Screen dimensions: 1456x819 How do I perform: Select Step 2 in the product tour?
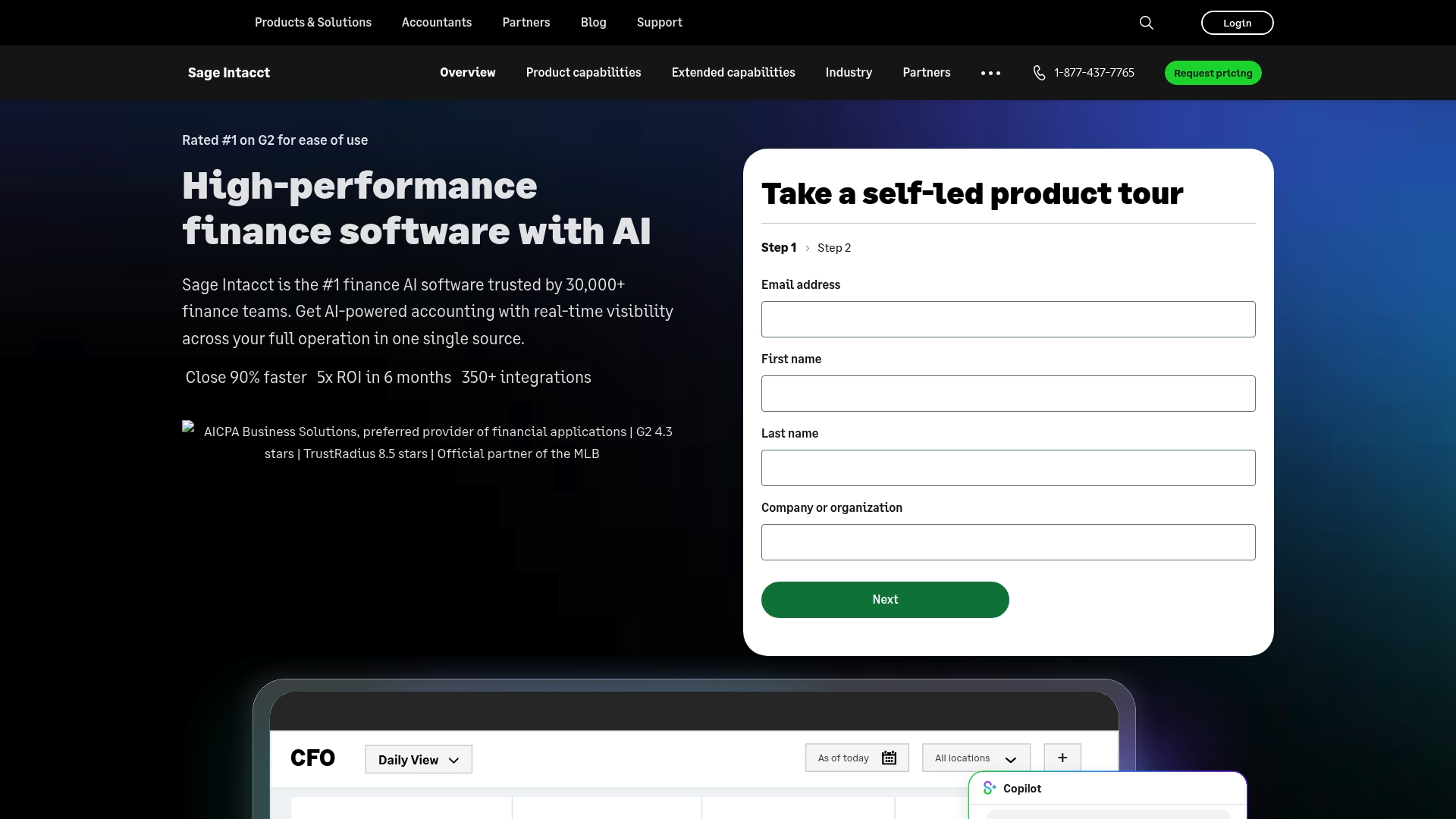[834, 247]
